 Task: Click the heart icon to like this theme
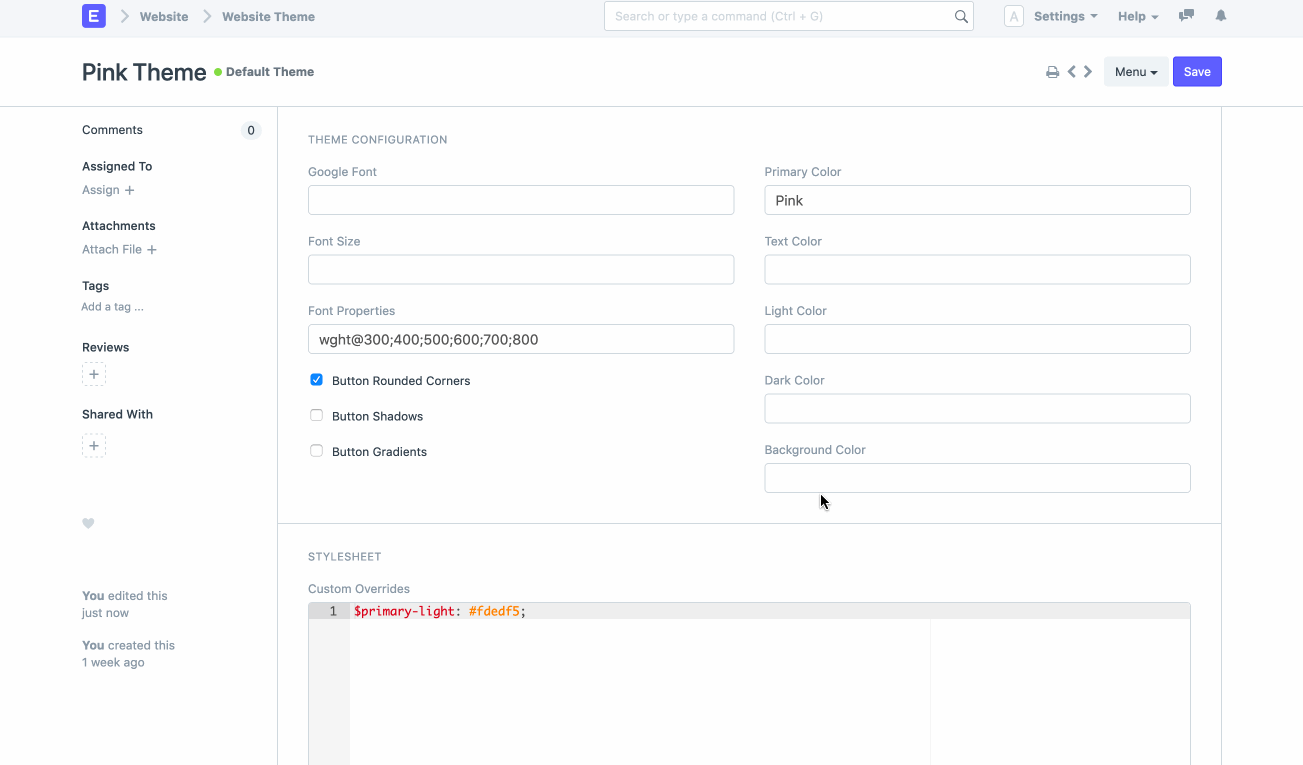tap(88, 523)
